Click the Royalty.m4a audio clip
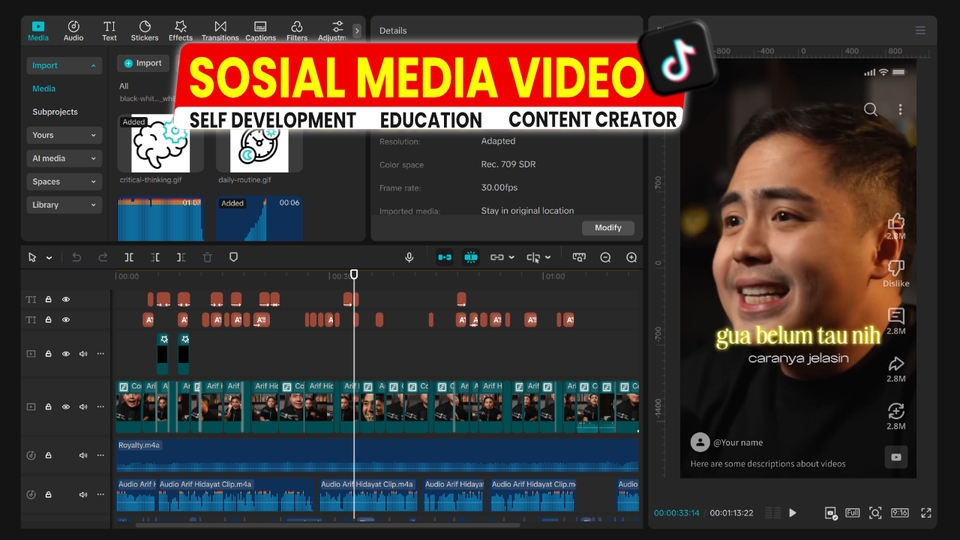 click(377, 456)
